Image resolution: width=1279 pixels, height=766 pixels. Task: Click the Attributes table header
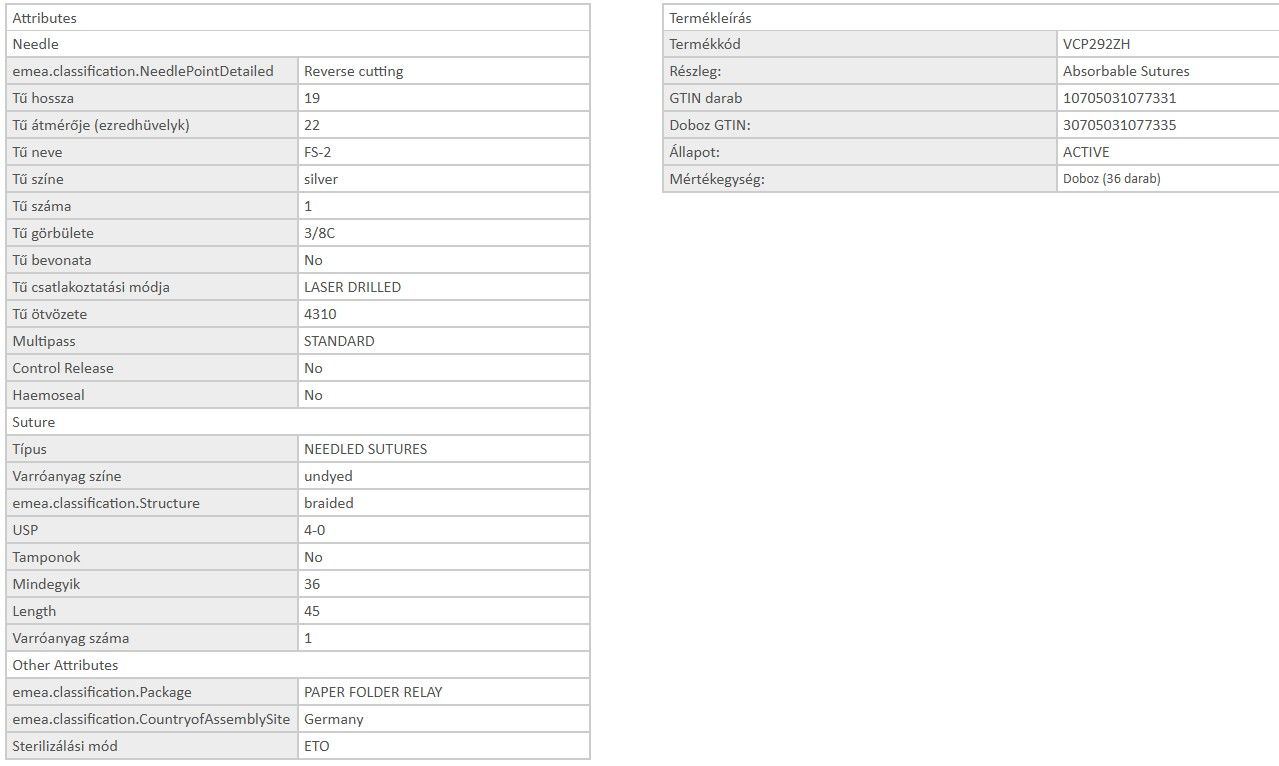point(44,18)
